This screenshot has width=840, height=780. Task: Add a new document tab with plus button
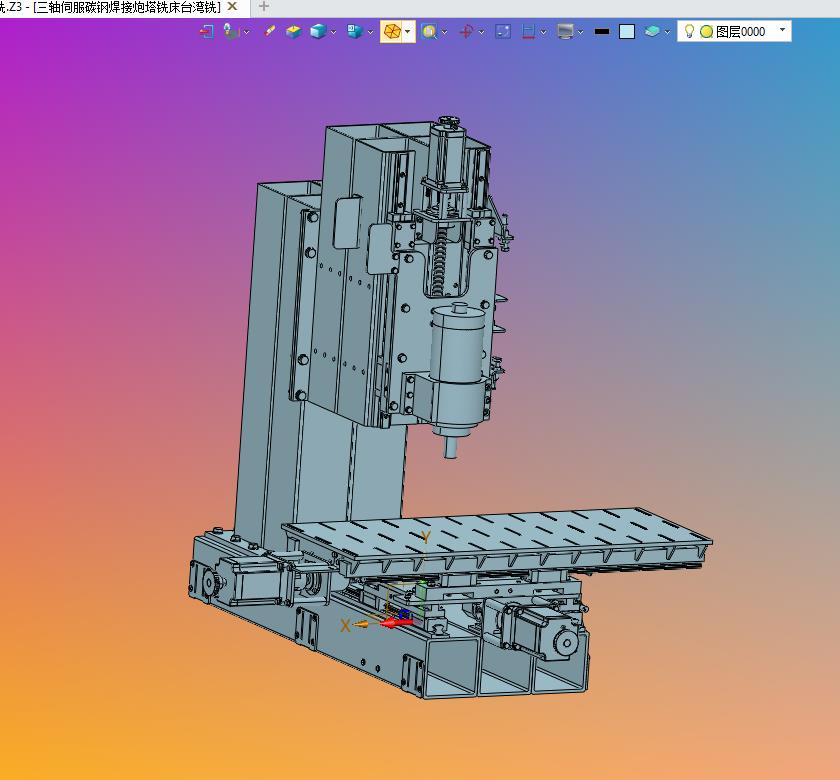(264, 6)
